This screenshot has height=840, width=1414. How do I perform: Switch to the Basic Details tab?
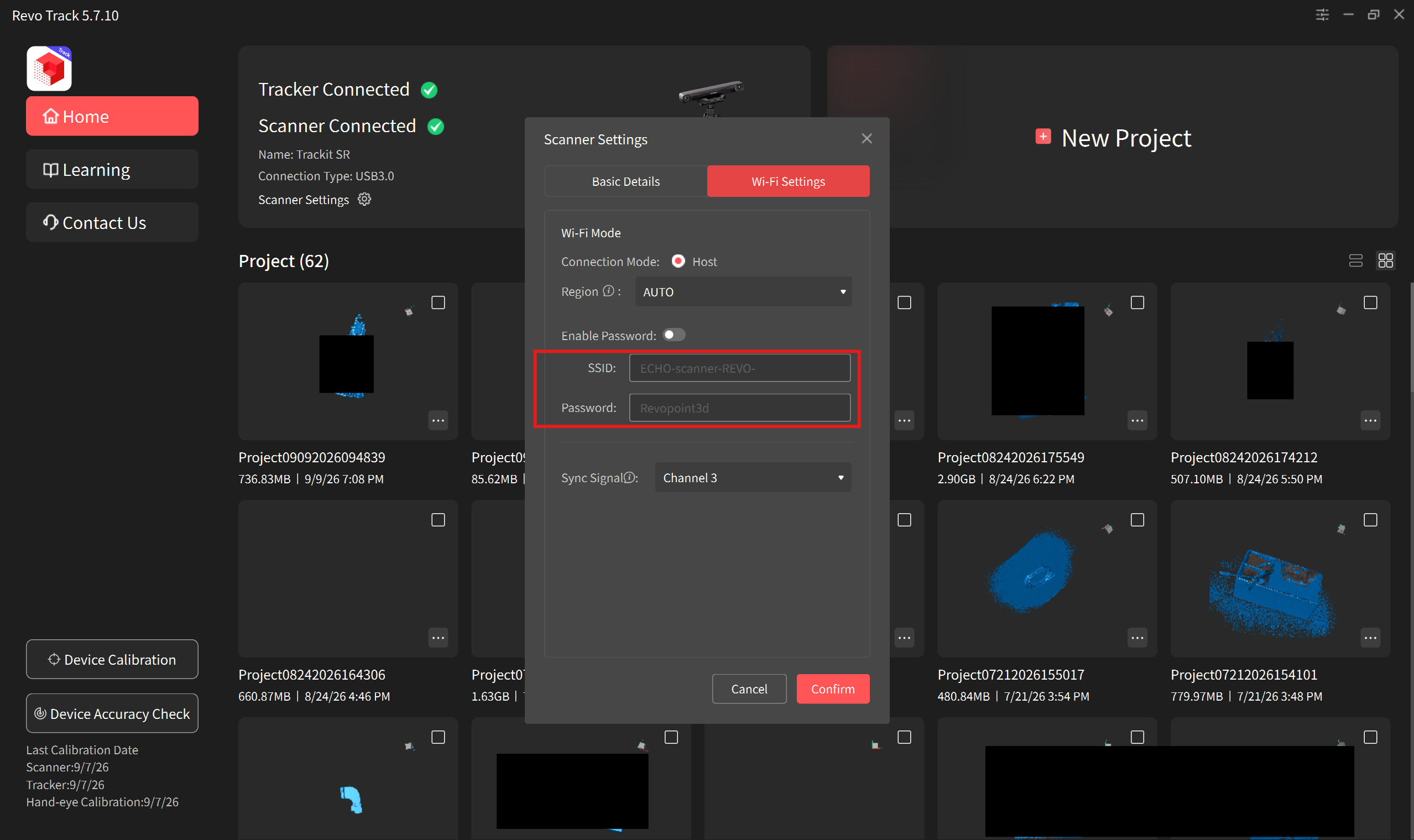[625, 181]
